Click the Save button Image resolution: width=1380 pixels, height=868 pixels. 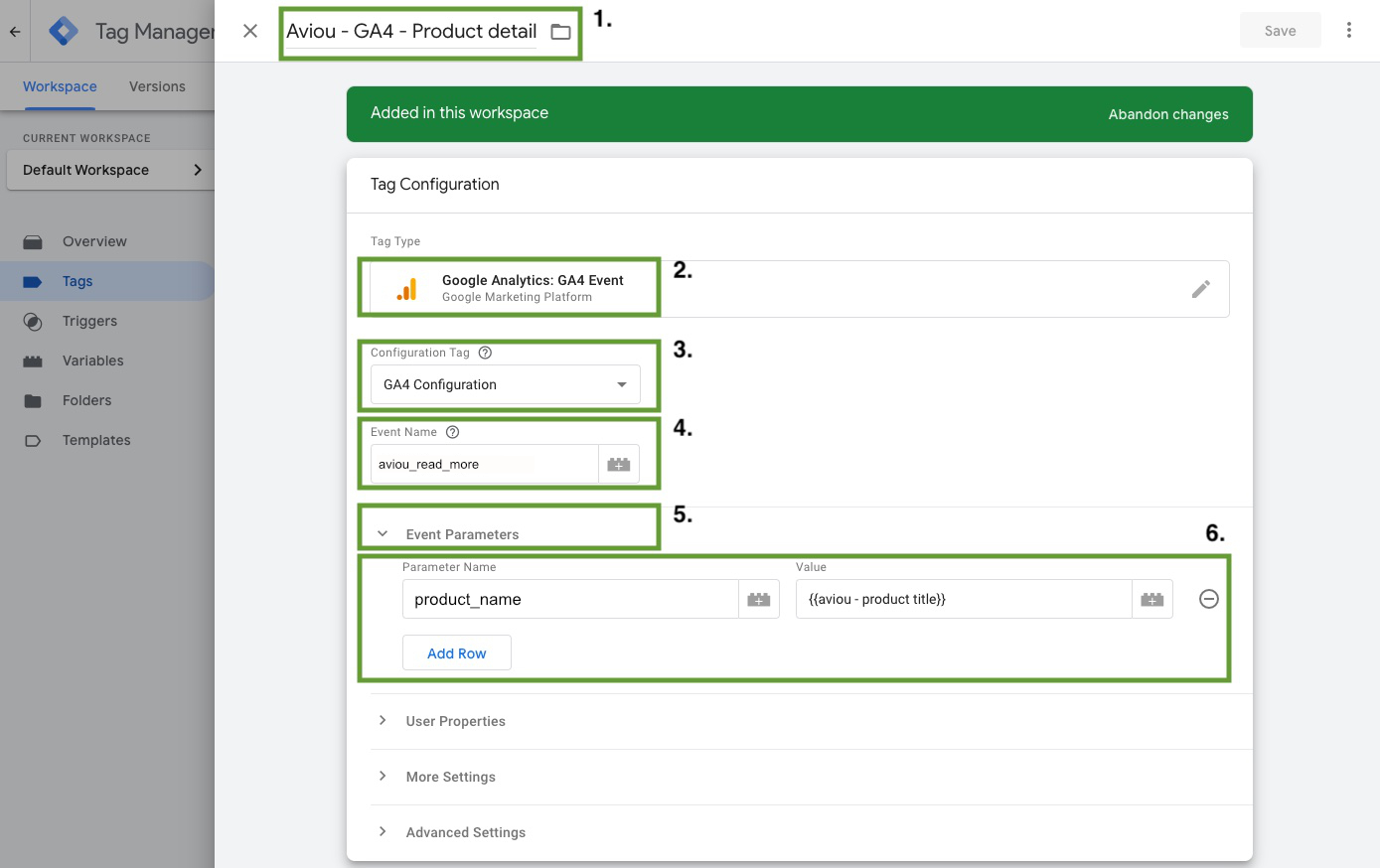pyautogui.click(x=1281, y=31)
